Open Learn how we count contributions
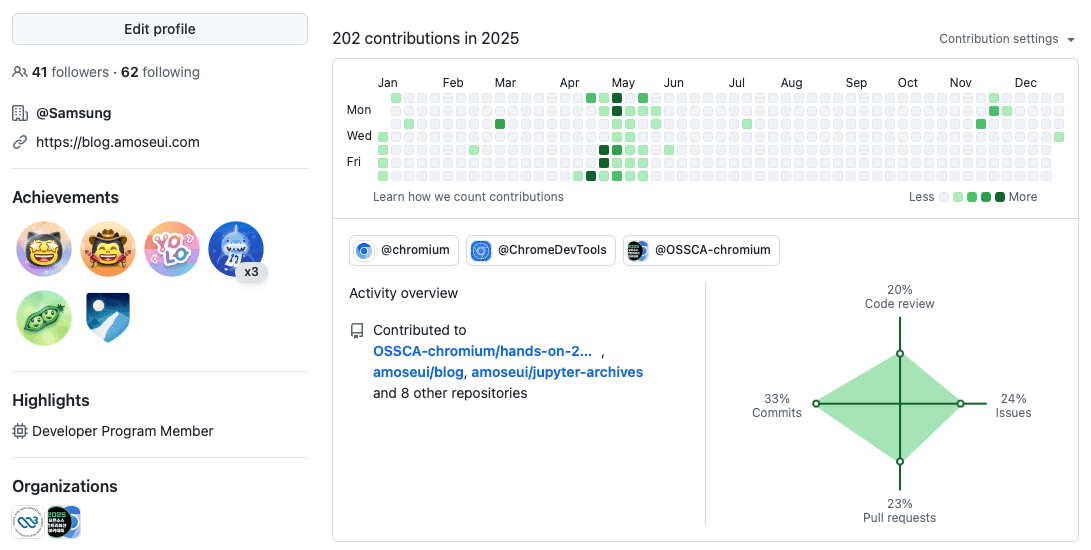This screenshot has width=1091, height=550. (468, 197)
